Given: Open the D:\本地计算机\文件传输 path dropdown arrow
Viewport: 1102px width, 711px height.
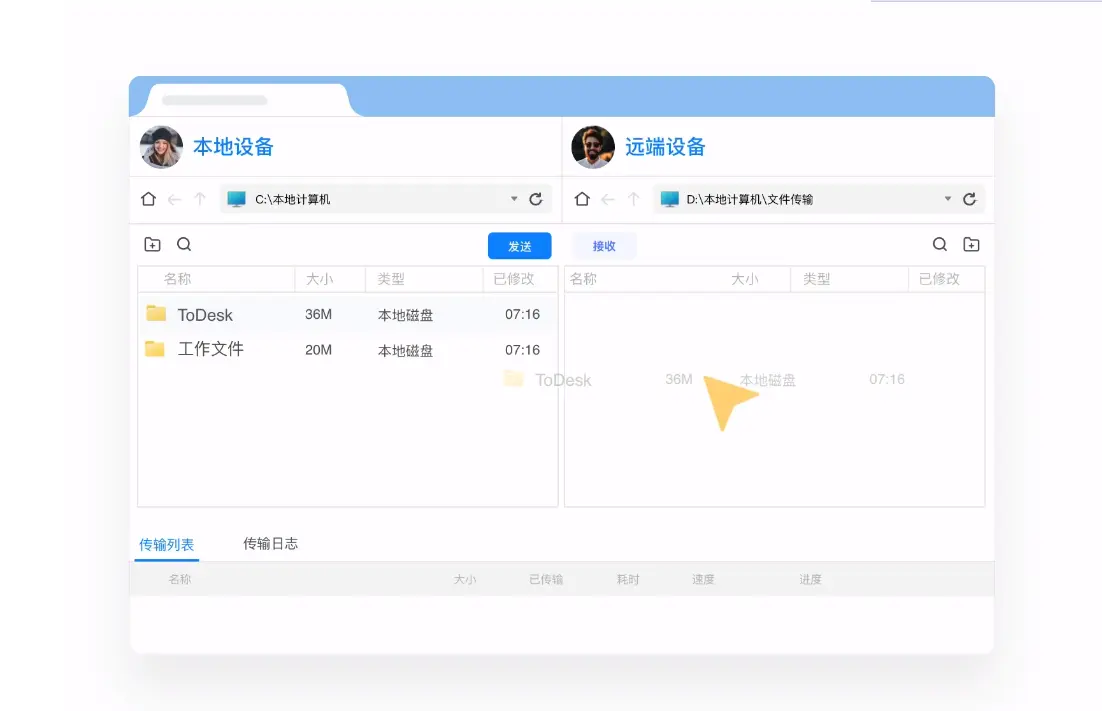Looking at the screenshot, I should pyautogui.click(x=948, y=199).
